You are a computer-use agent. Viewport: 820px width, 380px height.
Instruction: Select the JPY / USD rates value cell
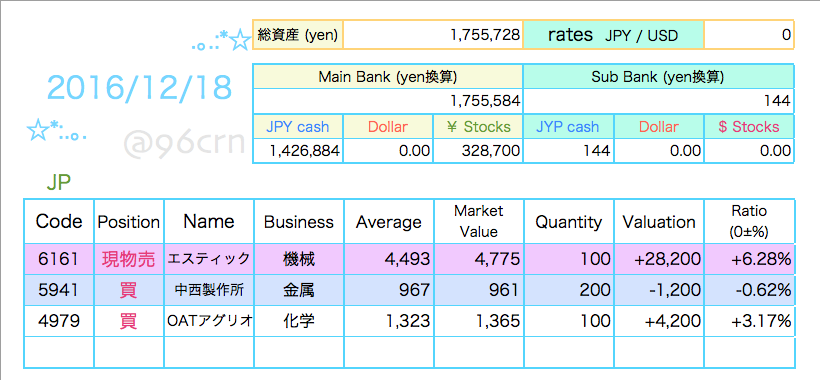point(749,35)
